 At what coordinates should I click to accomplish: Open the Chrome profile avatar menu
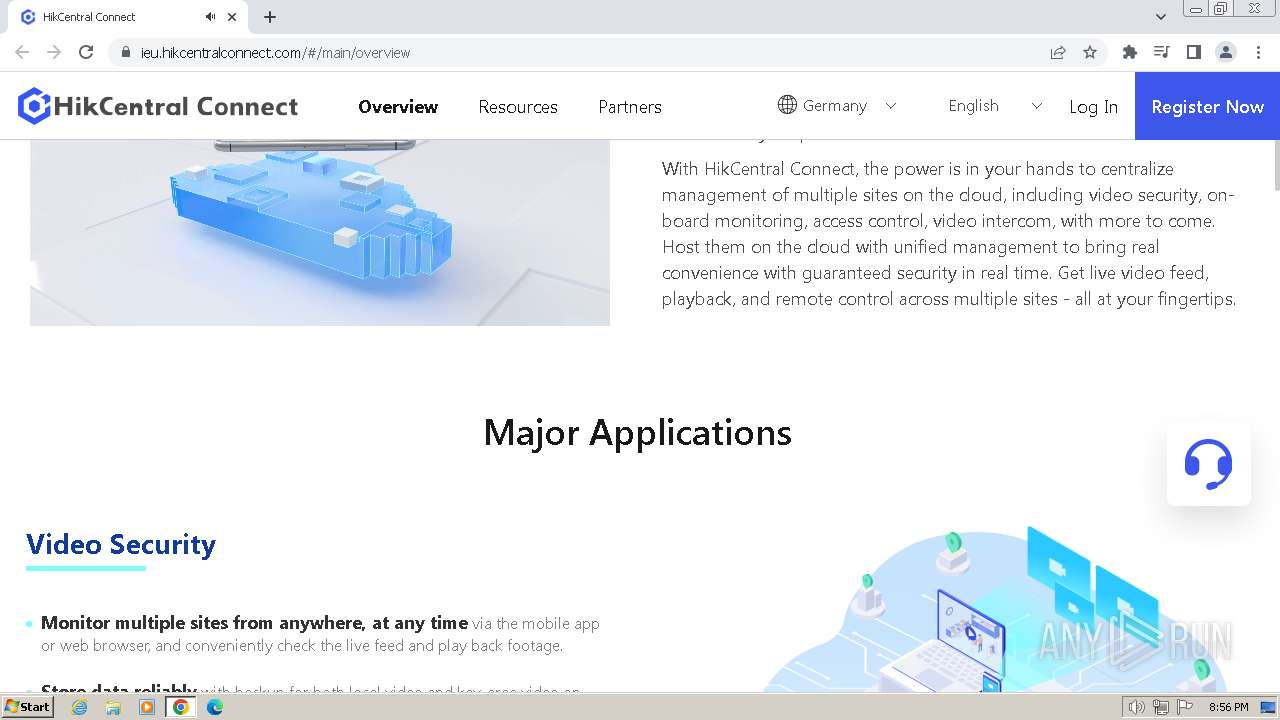pos(1226,52)
